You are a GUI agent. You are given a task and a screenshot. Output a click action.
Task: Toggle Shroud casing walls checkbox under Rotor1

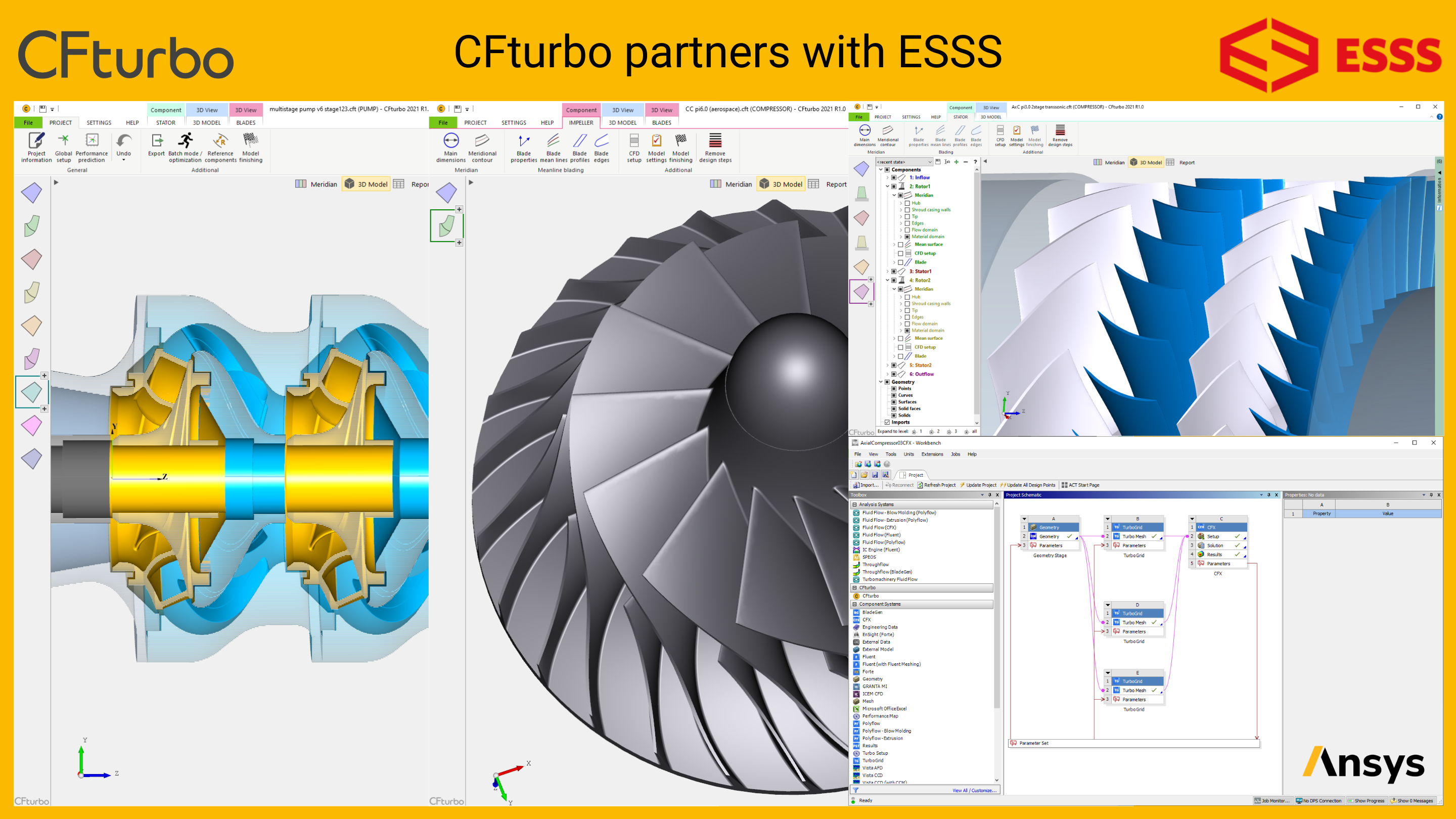pos(907,210)
